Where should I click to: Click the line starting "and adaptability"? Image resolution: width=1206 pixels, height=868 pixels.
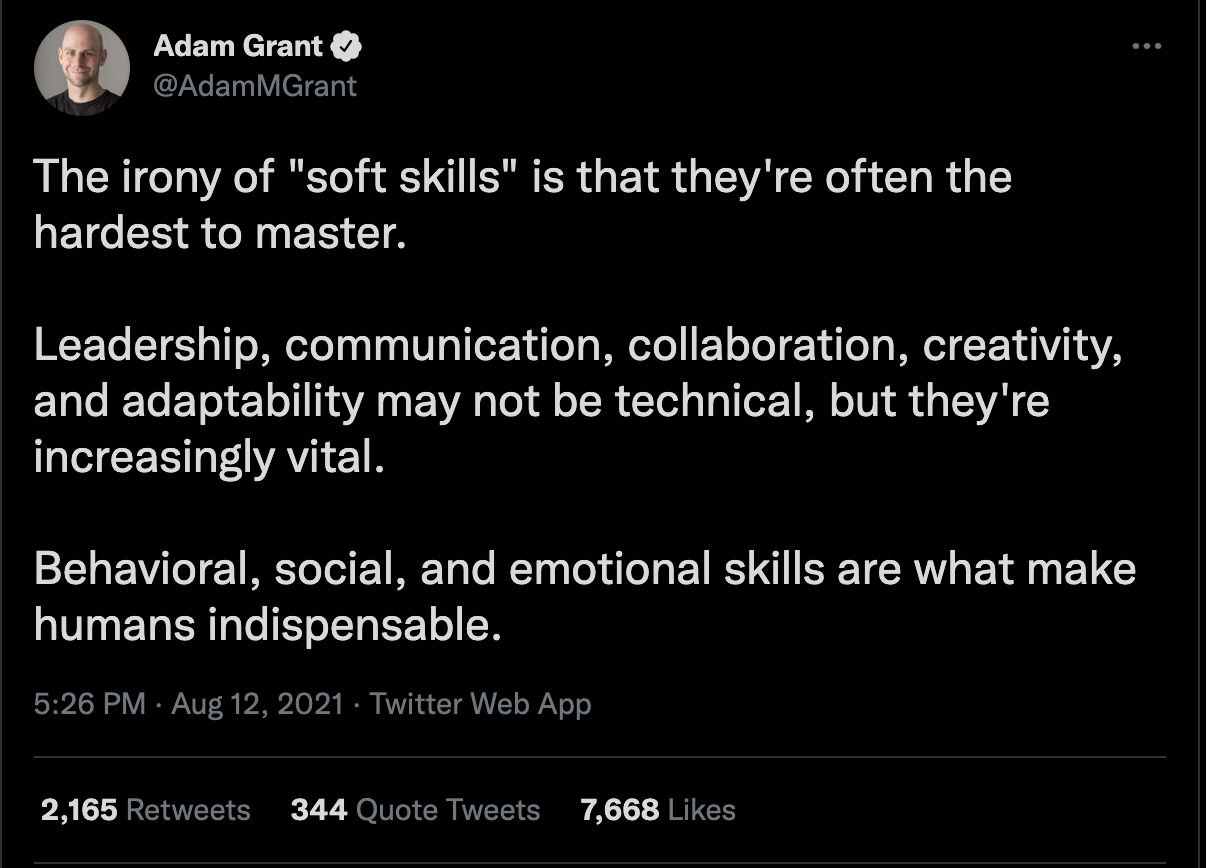(542, 402)
